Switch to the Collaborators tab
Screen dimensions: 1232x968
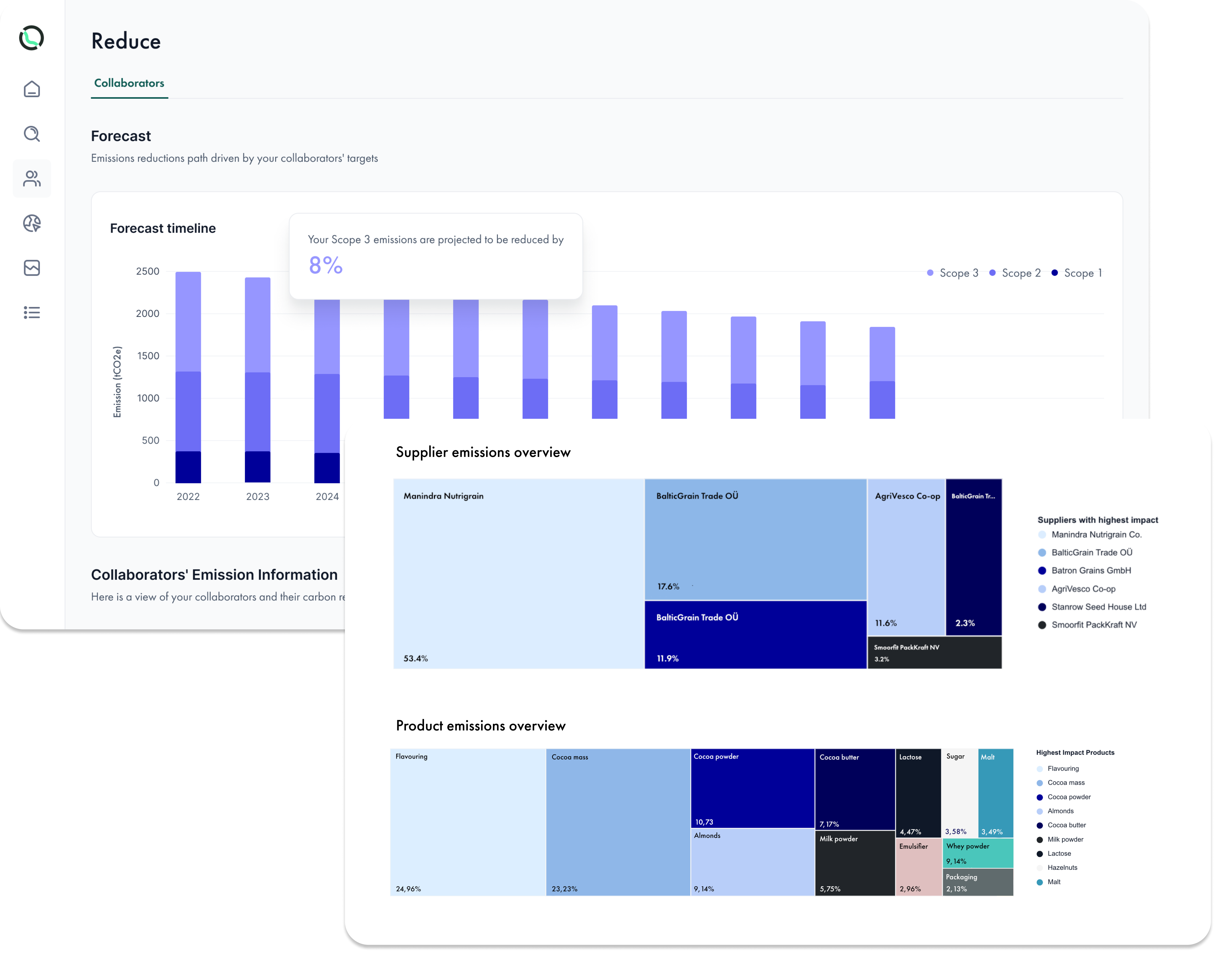[129, 83]
